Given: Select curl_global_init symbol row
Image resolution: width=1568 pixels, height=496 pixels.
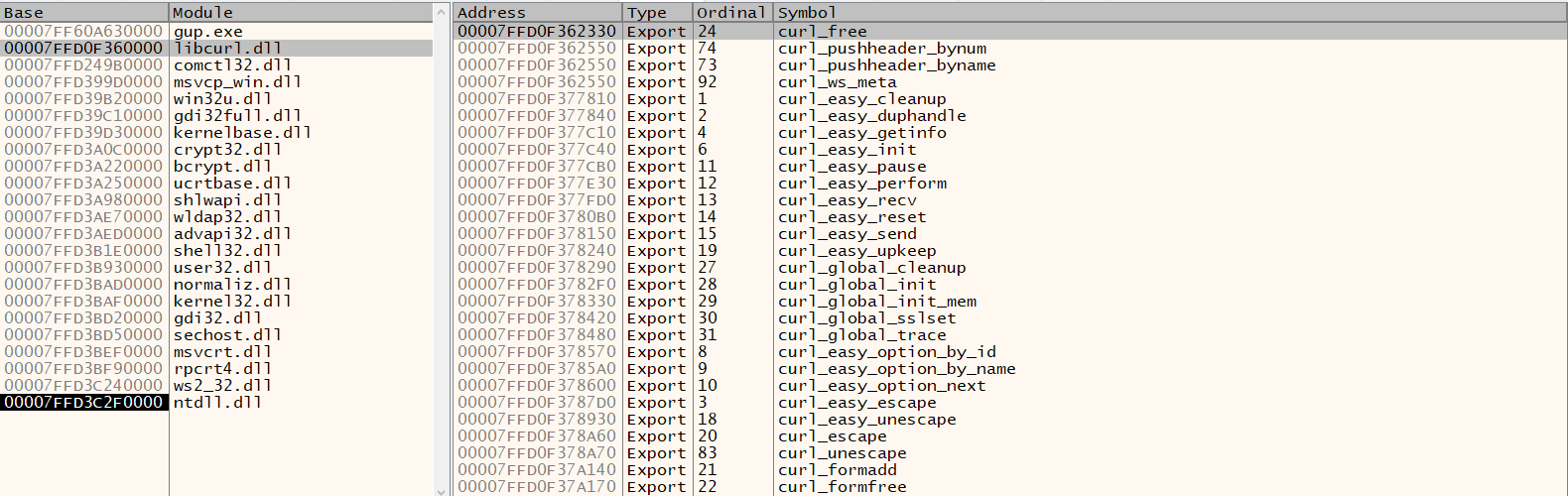Looking at the screenshot, I should (x=856, y=285).
